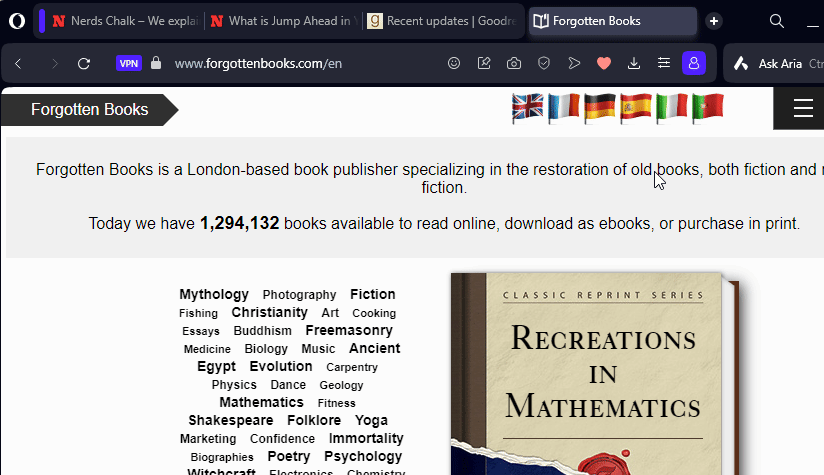Open the Mathematics category link
The height and width of the screenshot is (475, 824).
262,402
